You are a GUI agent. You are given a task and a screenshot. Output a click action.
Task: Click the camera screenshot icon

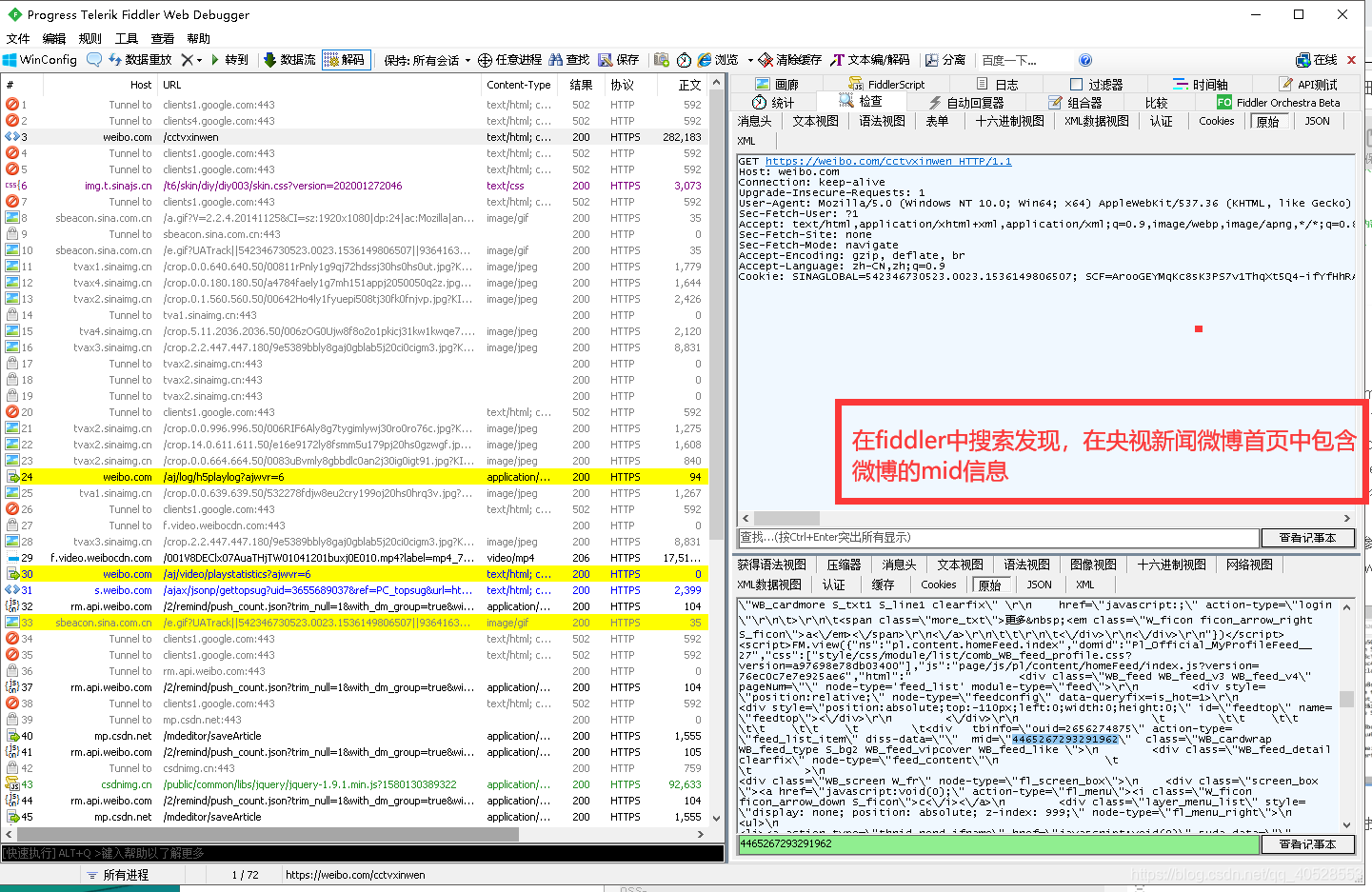coord(662,59)
